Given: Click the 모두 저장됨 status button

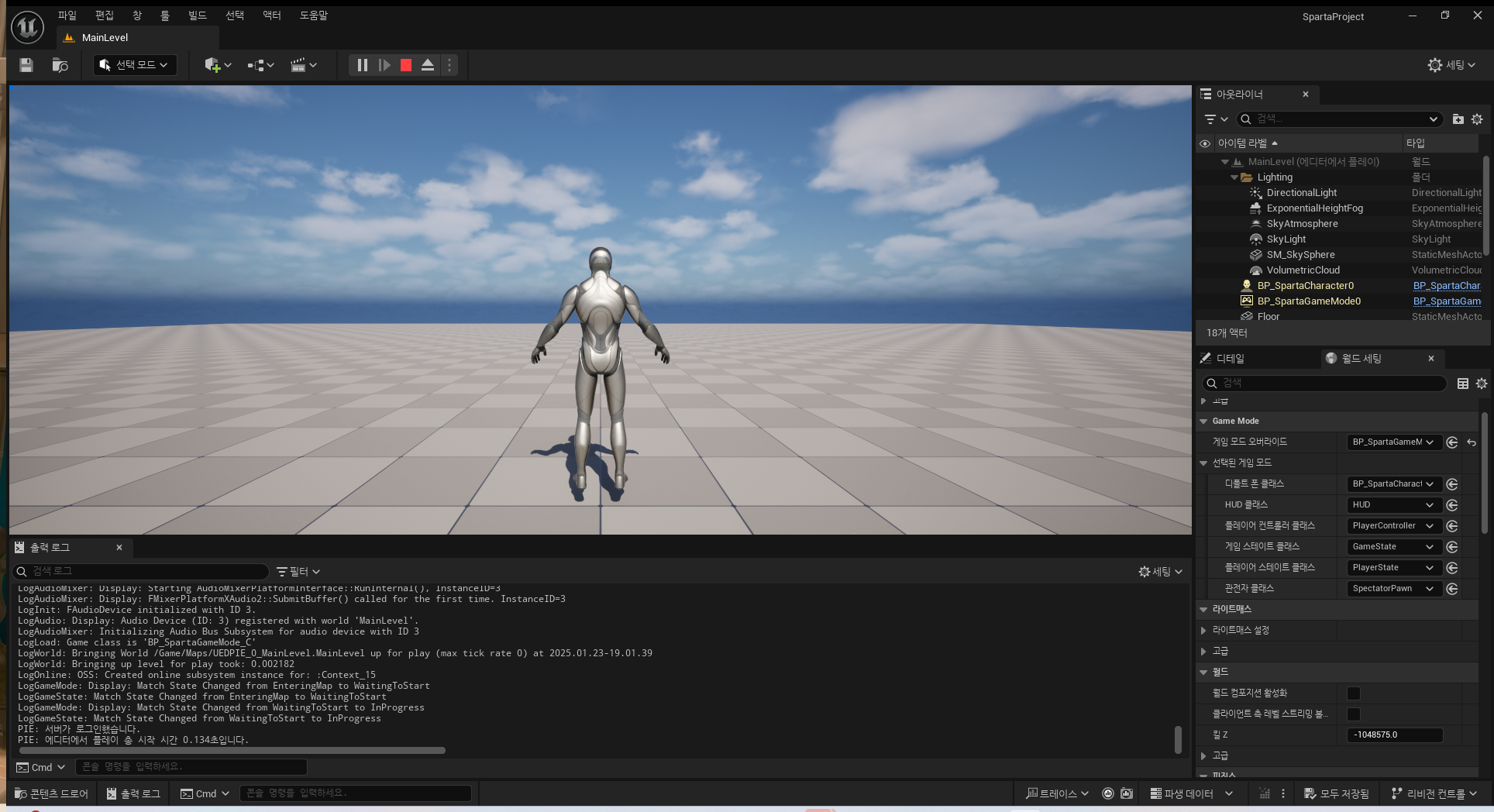Looking at the screenshot, I should click(1337, 793).
